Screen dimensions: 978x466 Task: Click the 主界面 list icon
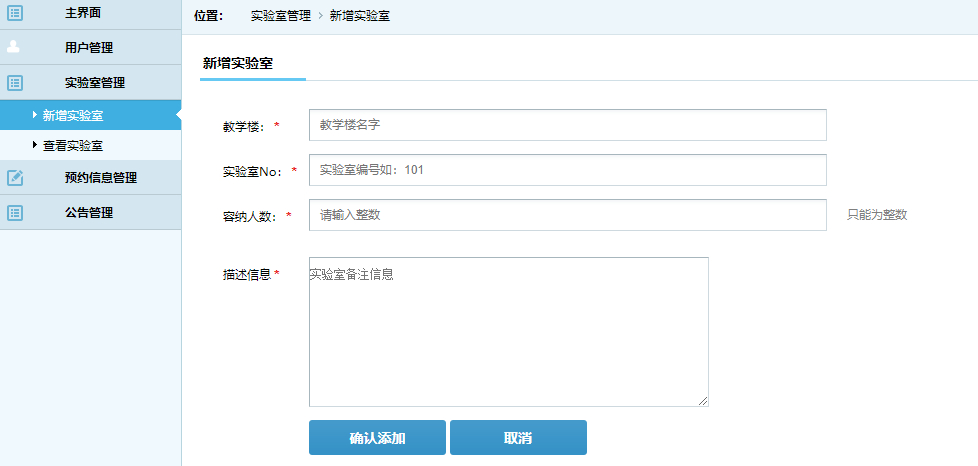tap(15, 13)
